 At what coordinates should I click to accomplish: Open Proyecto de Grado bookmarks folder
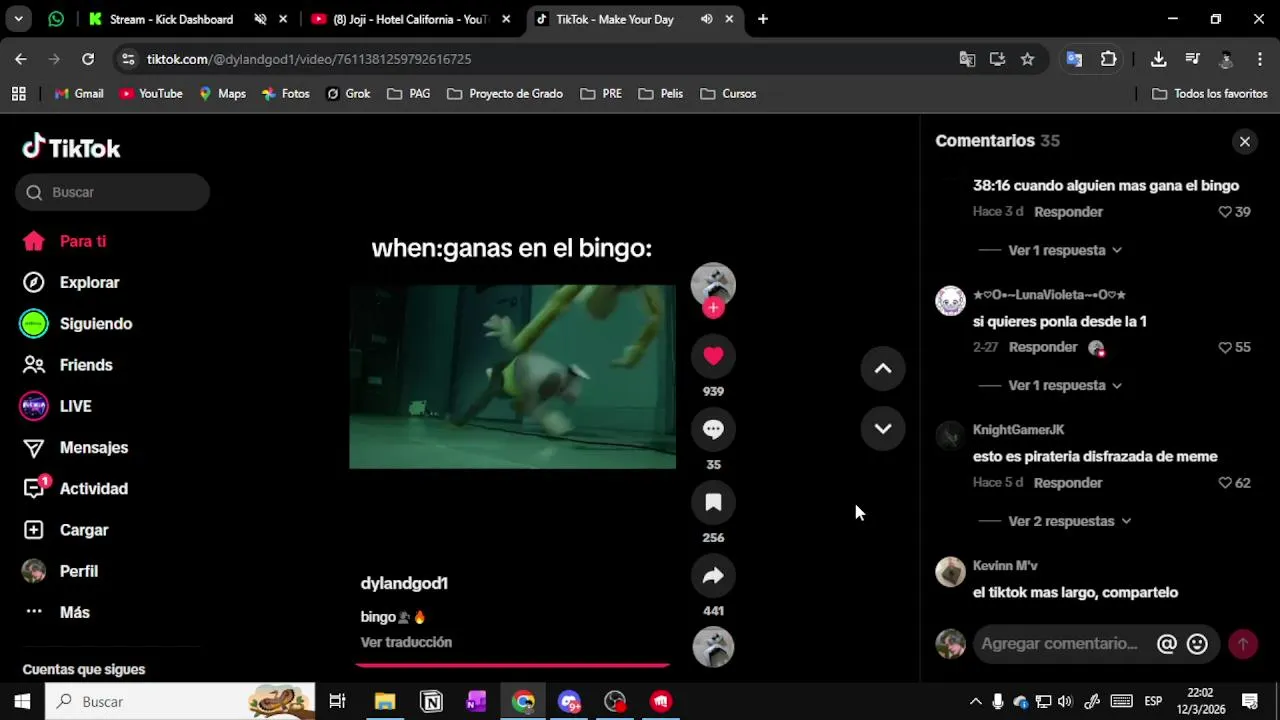(505, 93)
